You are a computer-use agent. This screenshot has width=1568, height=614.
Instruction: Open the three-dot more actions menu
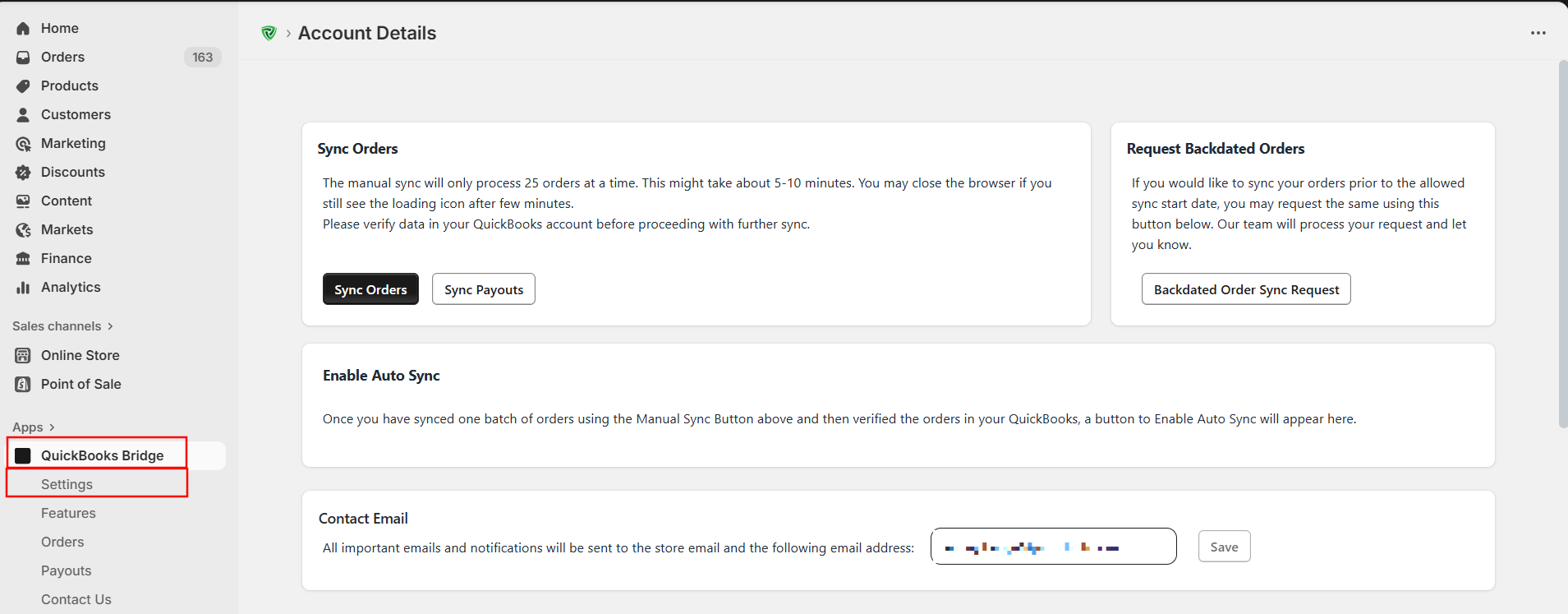point(1538,33)
